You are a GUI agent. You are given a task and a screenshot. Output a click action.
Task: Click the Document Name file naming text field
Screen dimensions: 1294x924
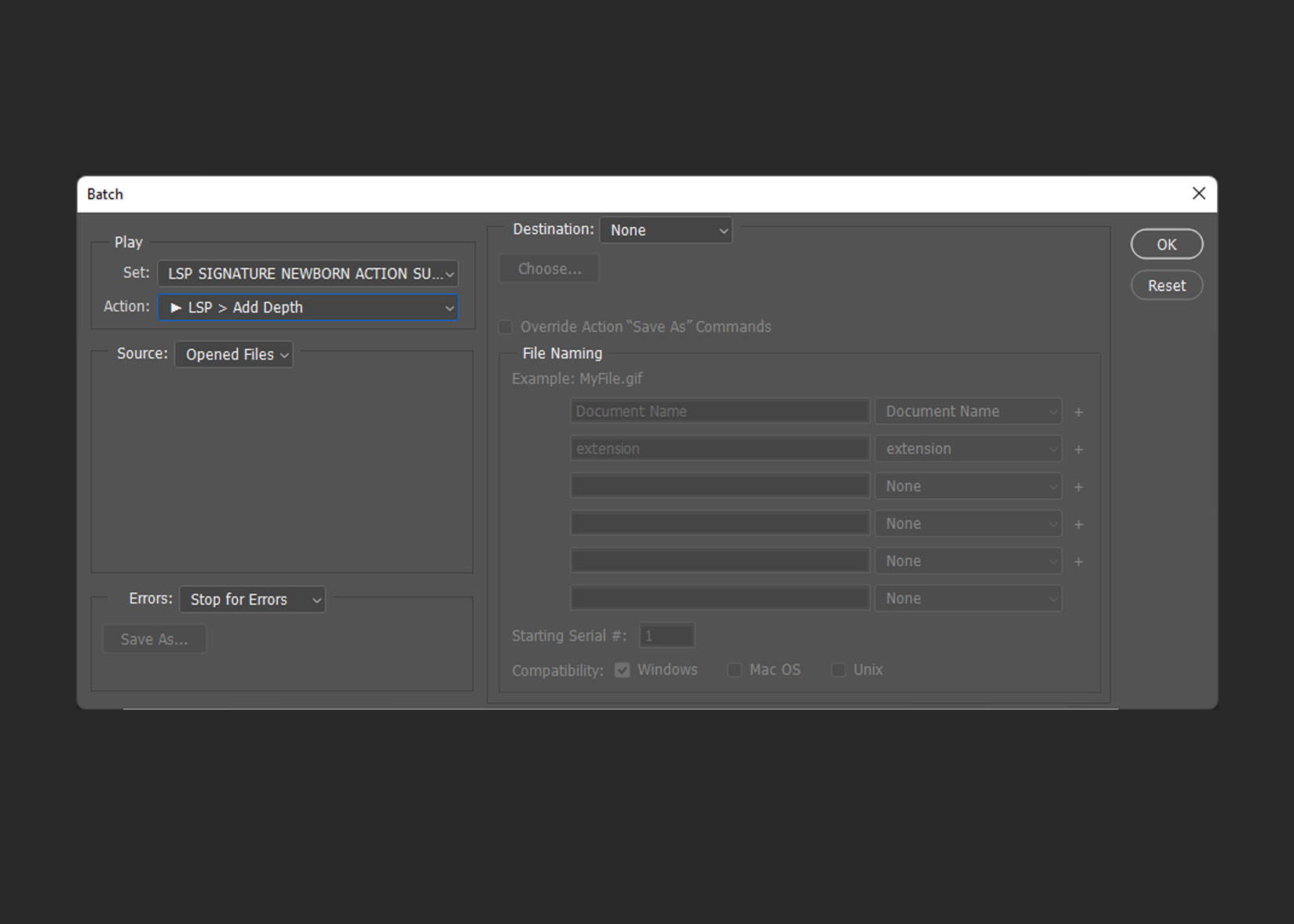(x=720, y=411)
